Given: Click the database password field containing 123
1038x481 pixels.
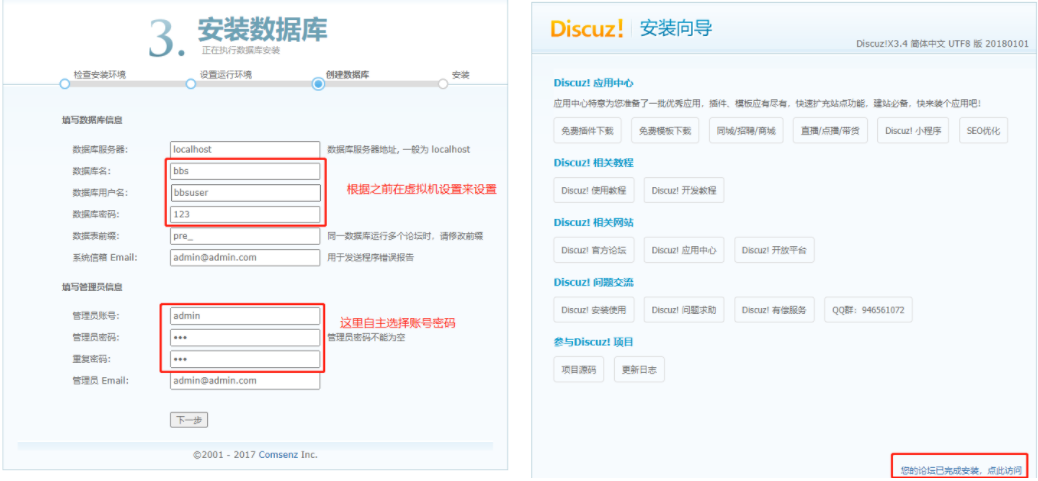Looking at the screenshot, I should pyautogui.click(x=245, y=214).
